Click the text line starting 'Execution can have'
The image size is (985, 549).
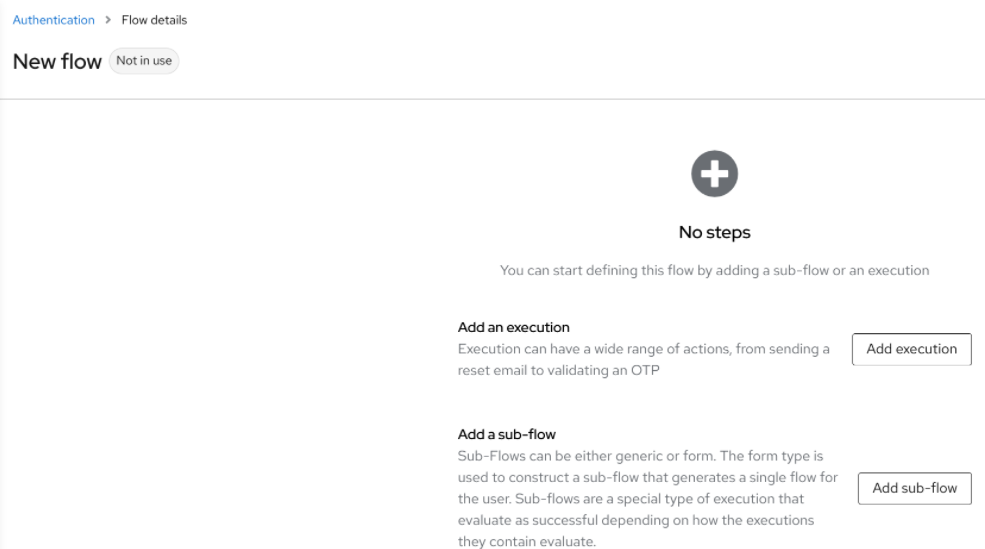pyautogui.click(x=643, y=349)
